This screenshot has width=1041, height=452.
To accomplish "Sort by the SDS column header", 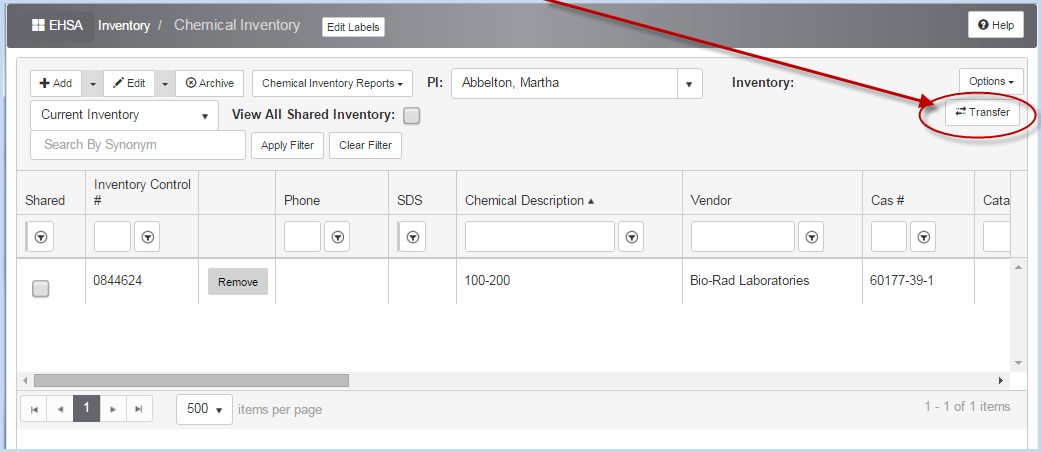I will 410,200.
